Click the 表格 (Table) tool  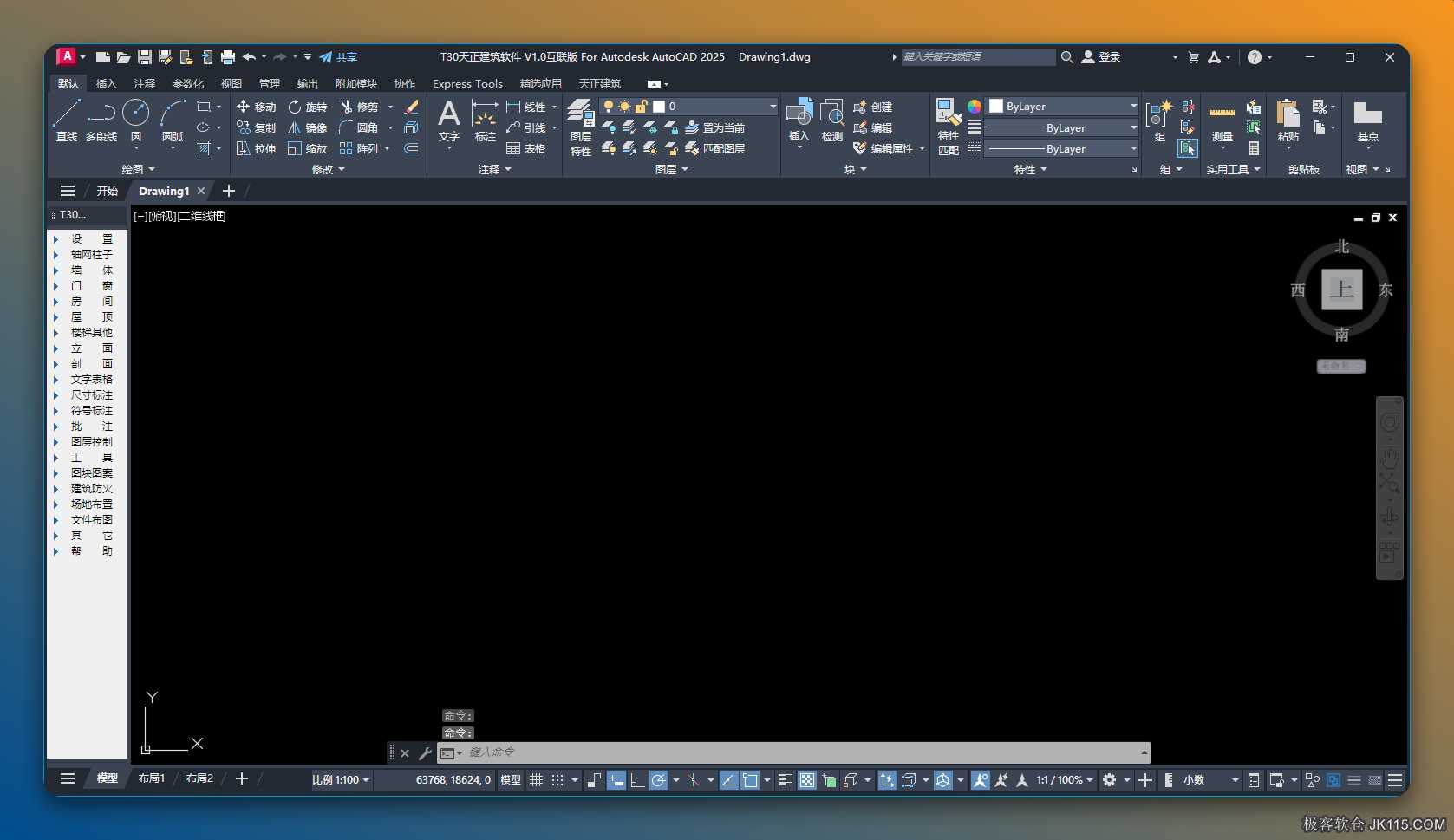[526, 148]
